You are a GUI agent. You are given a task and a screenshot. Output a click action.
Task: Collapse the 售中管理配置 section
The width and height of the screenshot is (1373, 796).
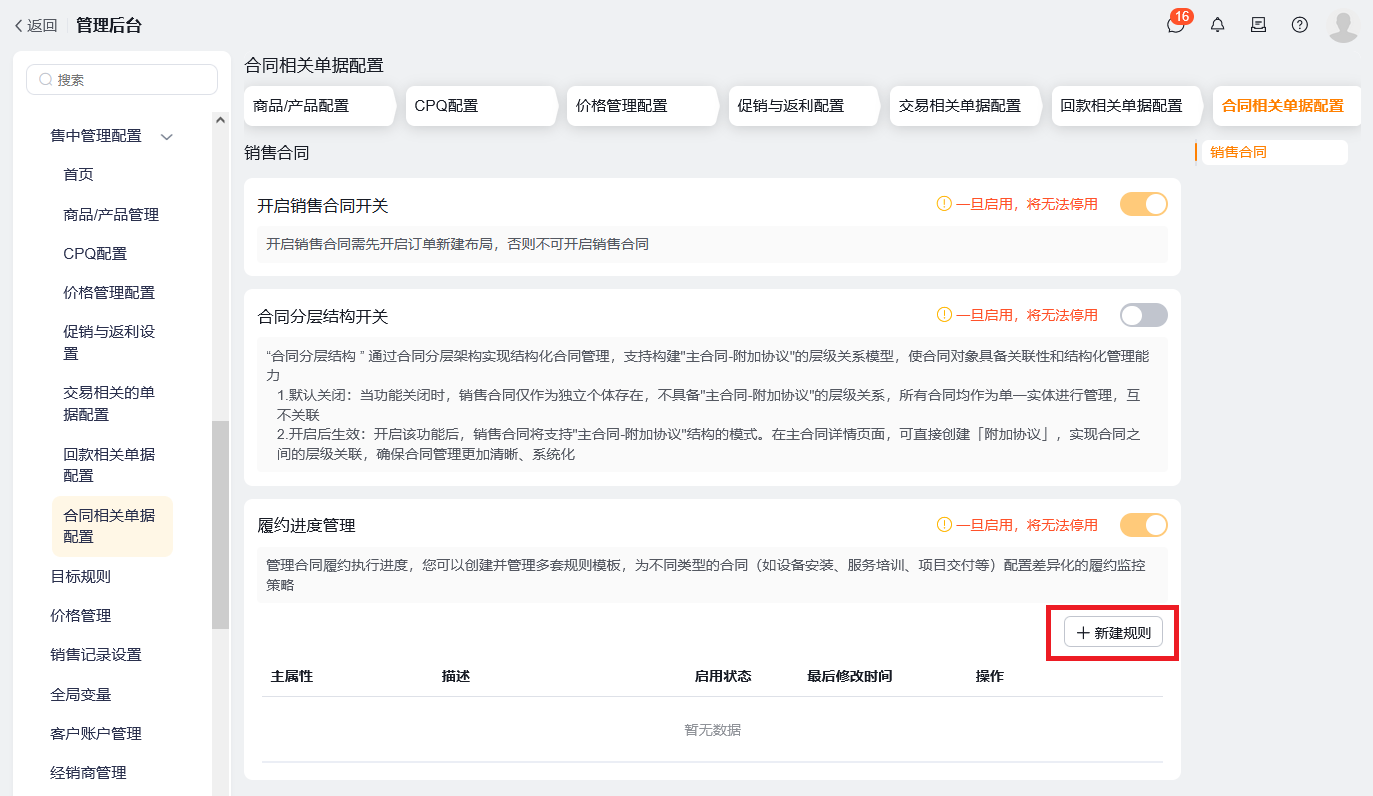167,136
